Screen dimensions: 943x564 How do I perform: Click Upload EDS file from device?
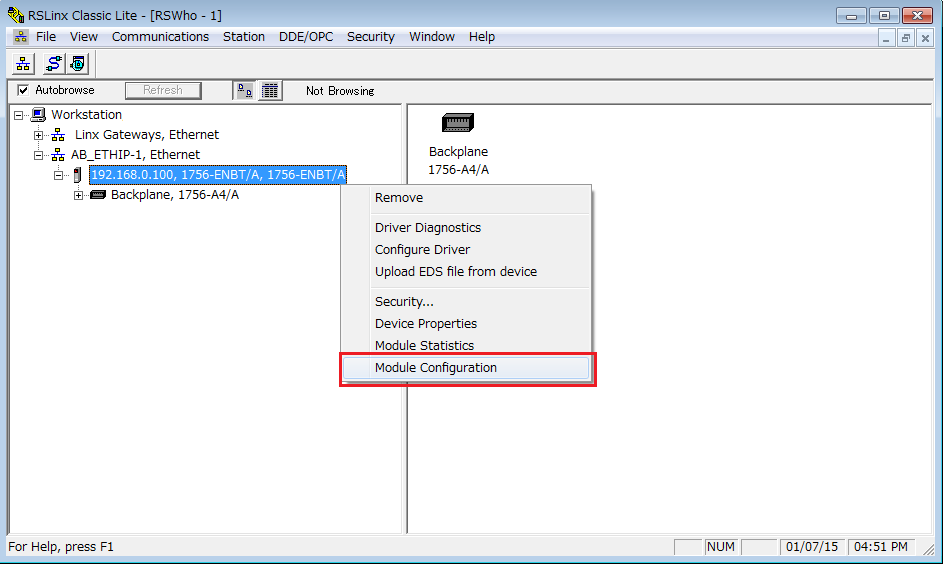pos(455,272)
